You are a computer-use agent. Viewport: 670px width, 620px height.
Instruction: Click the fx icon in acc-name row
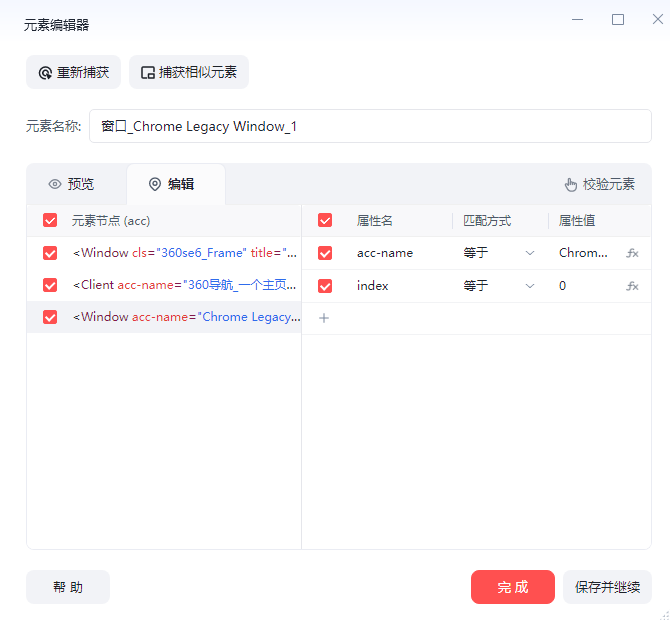click(632, 253)
